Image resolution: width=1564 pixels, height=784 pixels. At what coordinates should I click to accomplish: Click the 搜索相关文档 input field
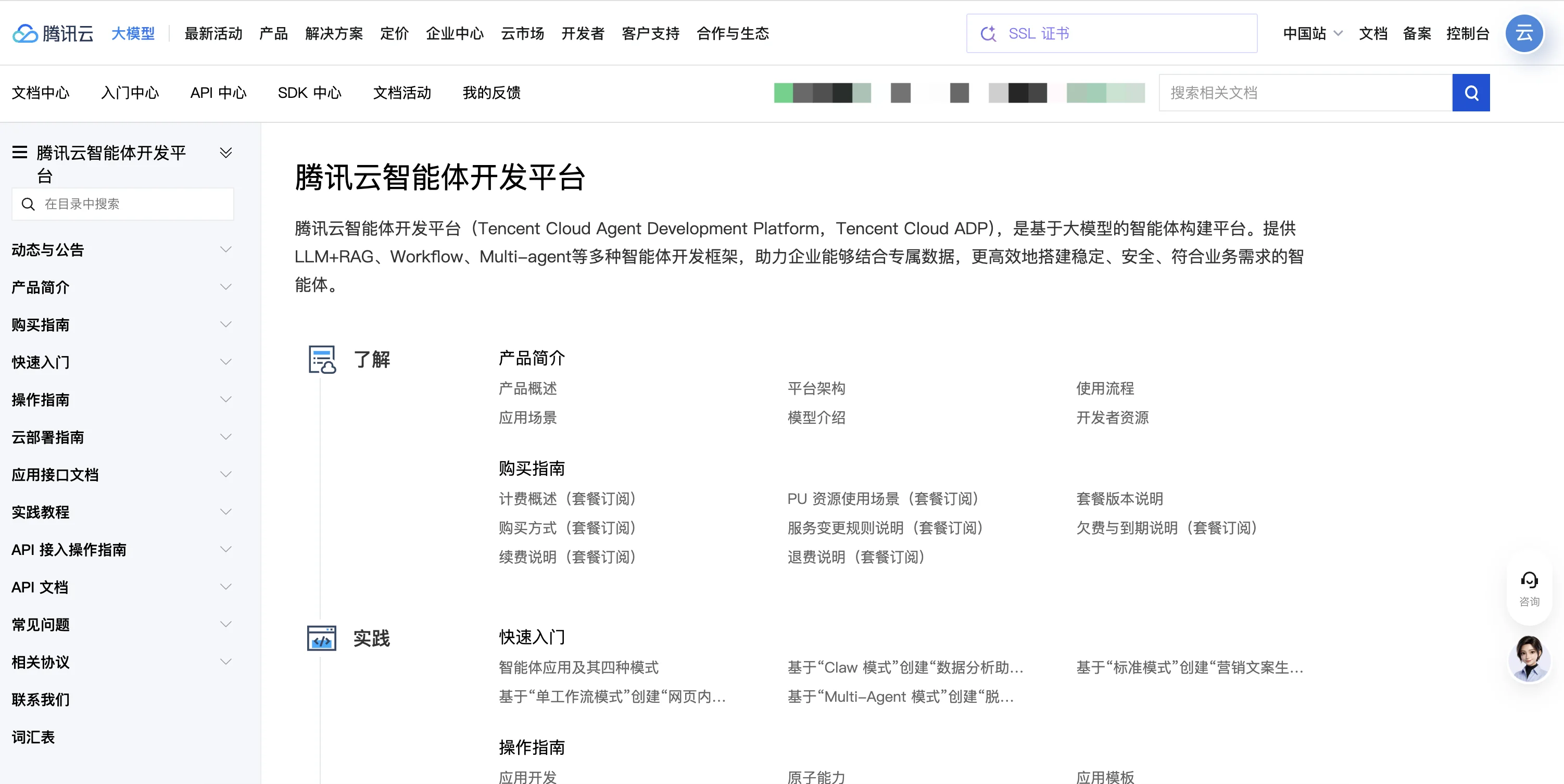(1305, 93)
